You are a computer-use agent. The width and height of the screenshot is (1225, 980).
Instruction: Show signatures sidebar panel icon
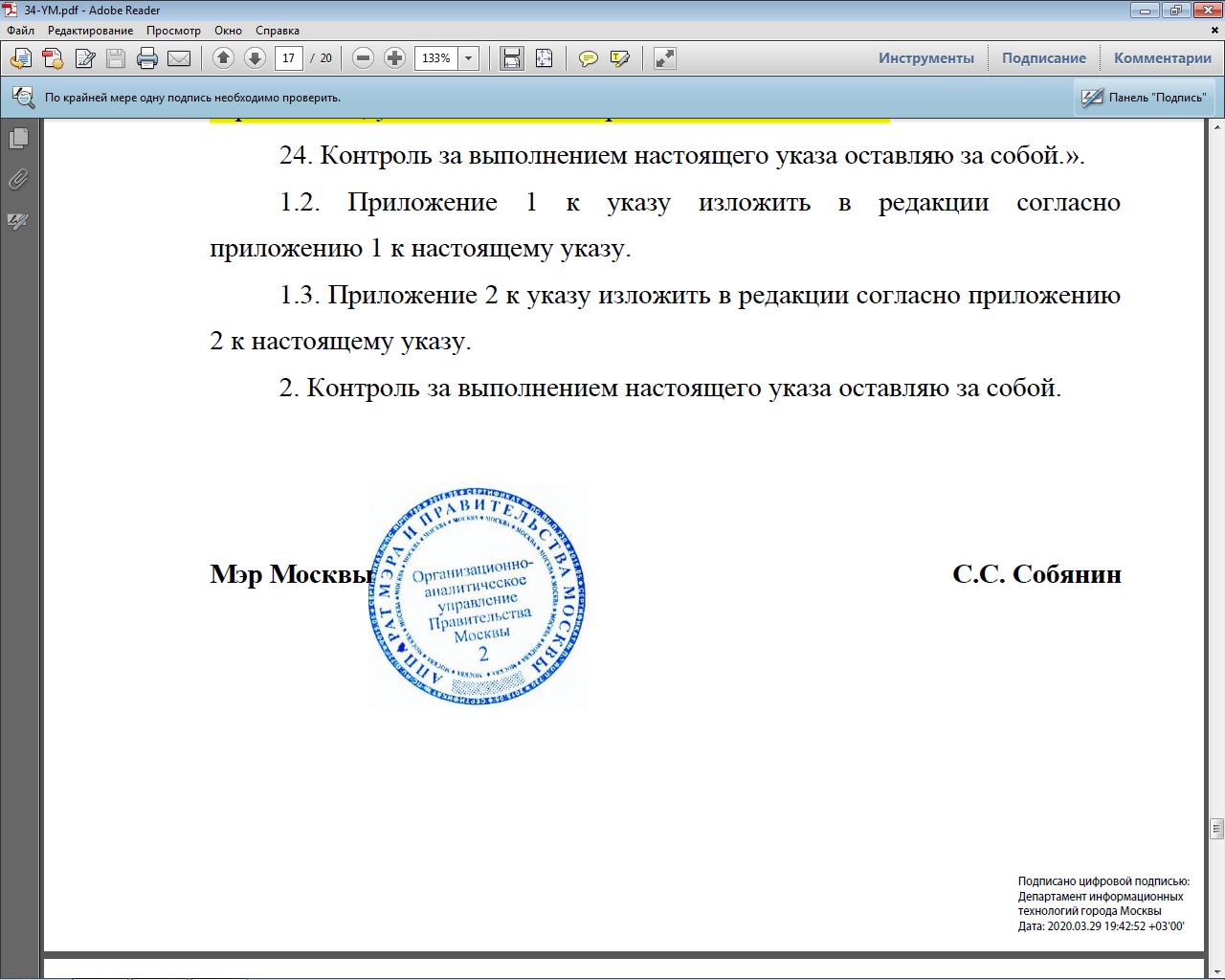pos(18,221)
